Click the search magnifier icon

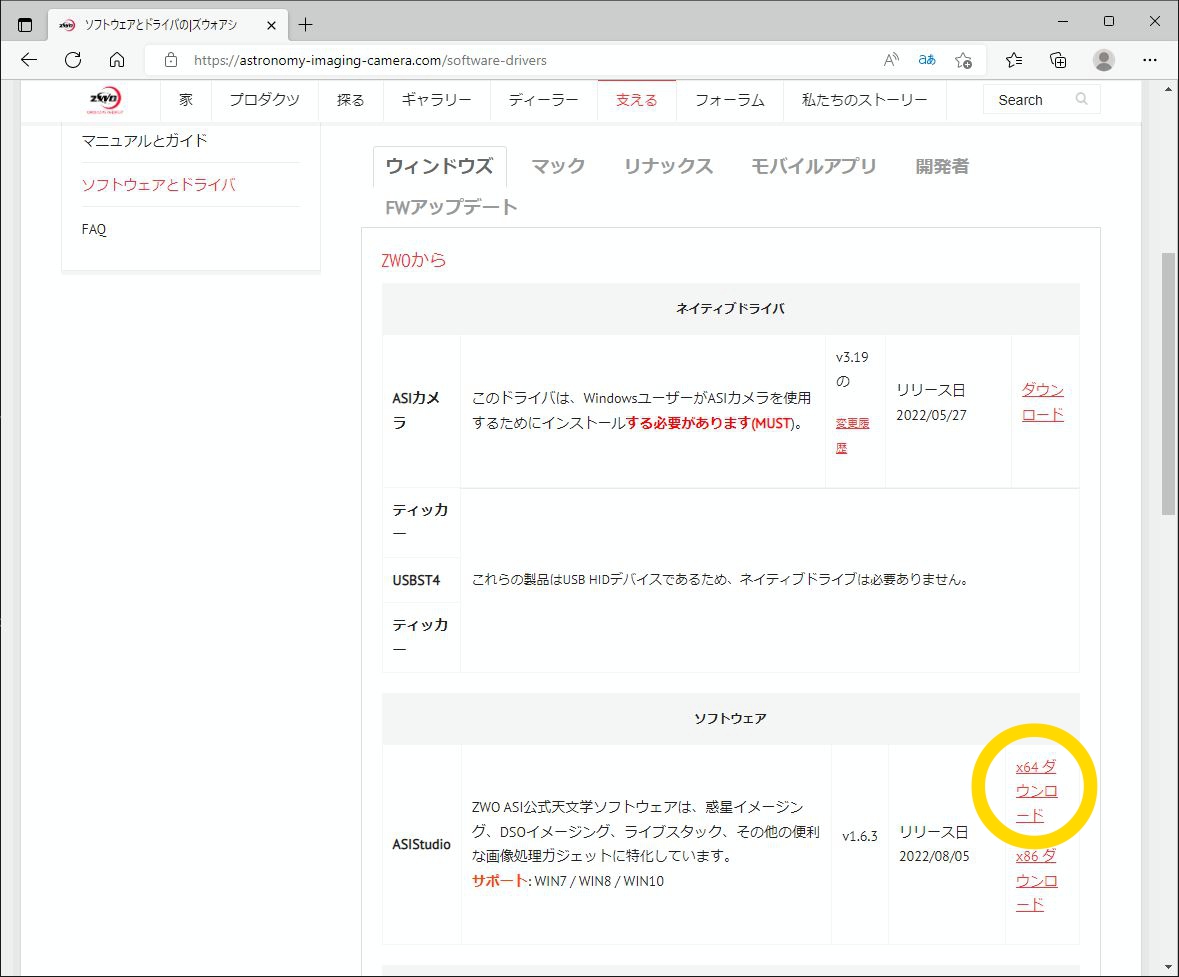tap(1081, 99)
